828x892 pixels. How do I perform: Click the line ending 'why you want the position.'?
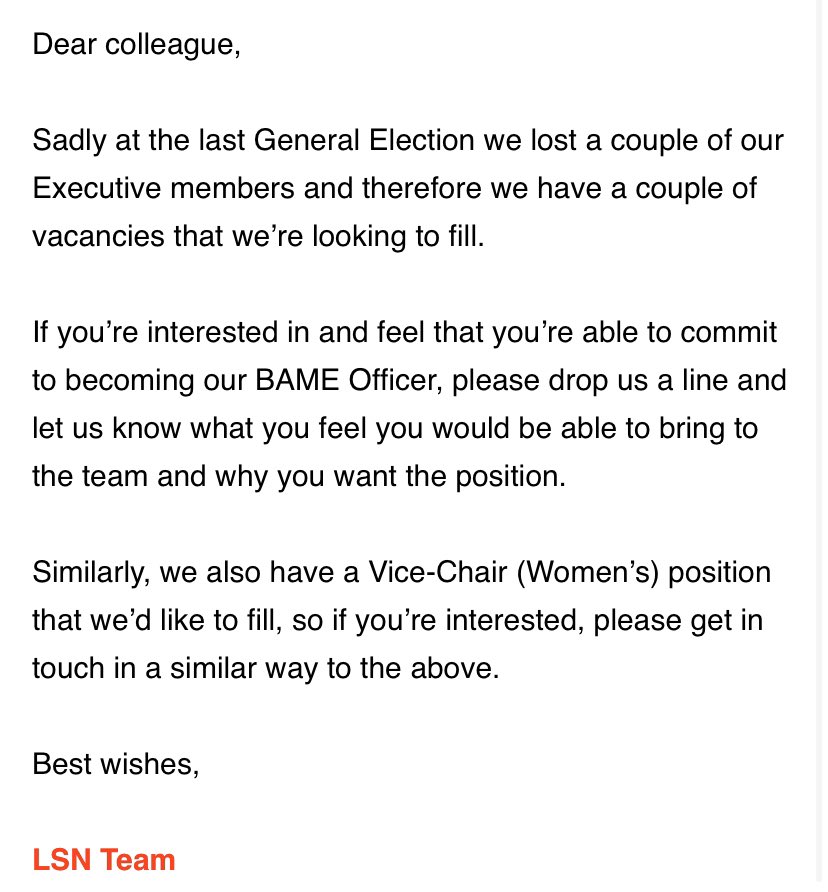pyautogui.click(x=299, y=477)
